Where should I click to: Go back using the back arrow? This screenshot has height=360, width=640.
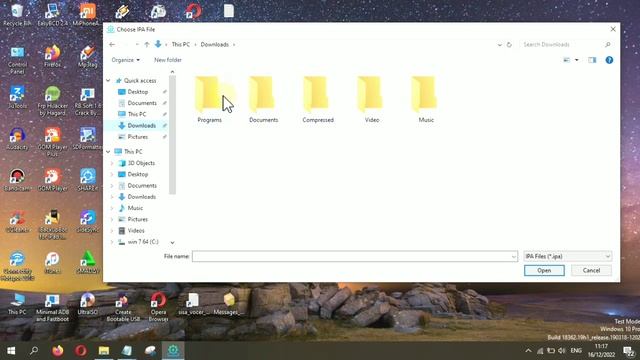(x=112, y=44)
